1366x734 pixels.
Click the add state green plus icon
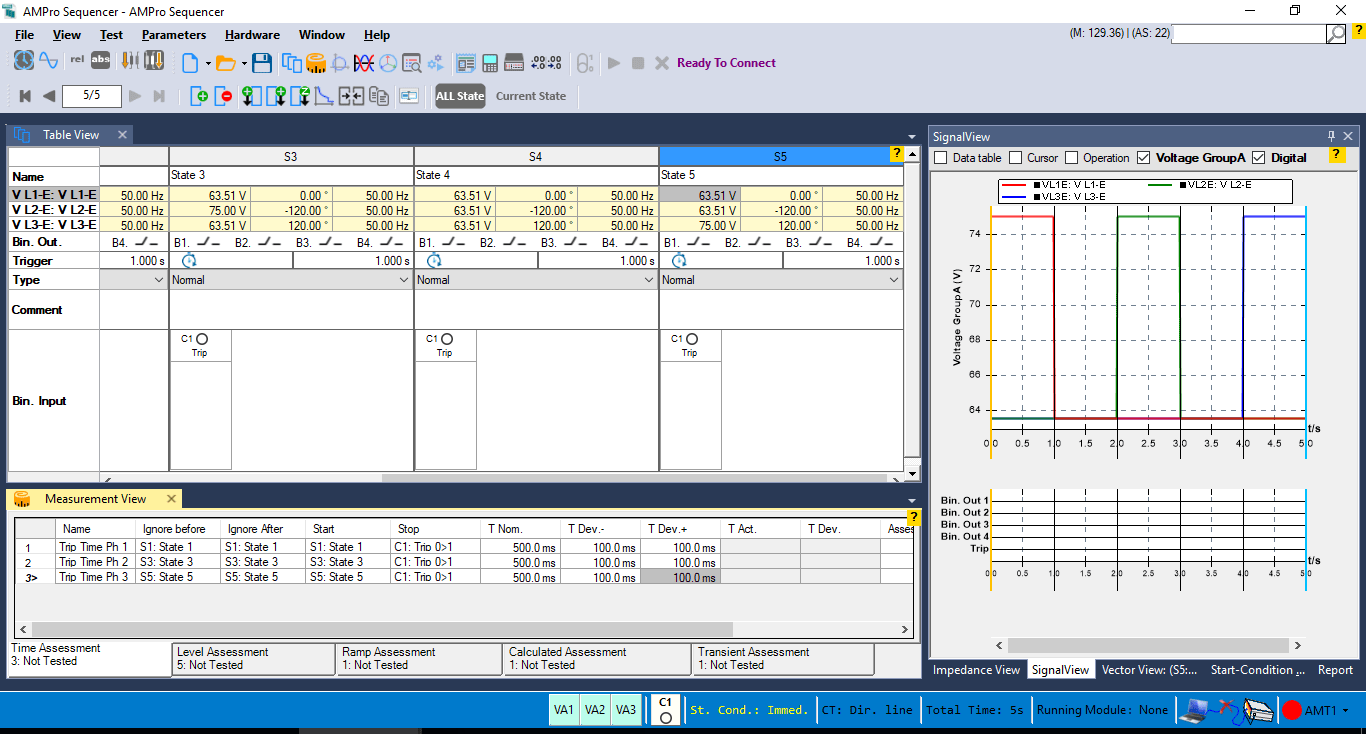(200, 96)
